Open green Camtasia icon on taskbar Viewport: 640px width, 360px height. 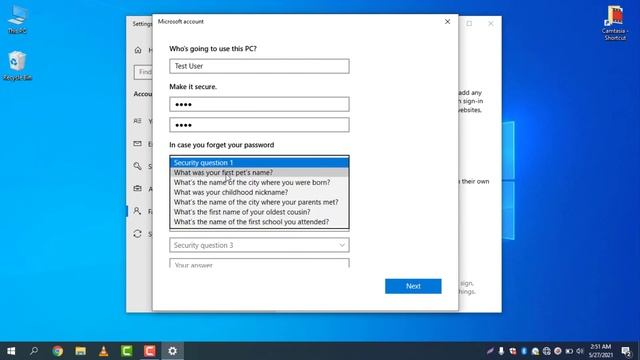(127, 351)
